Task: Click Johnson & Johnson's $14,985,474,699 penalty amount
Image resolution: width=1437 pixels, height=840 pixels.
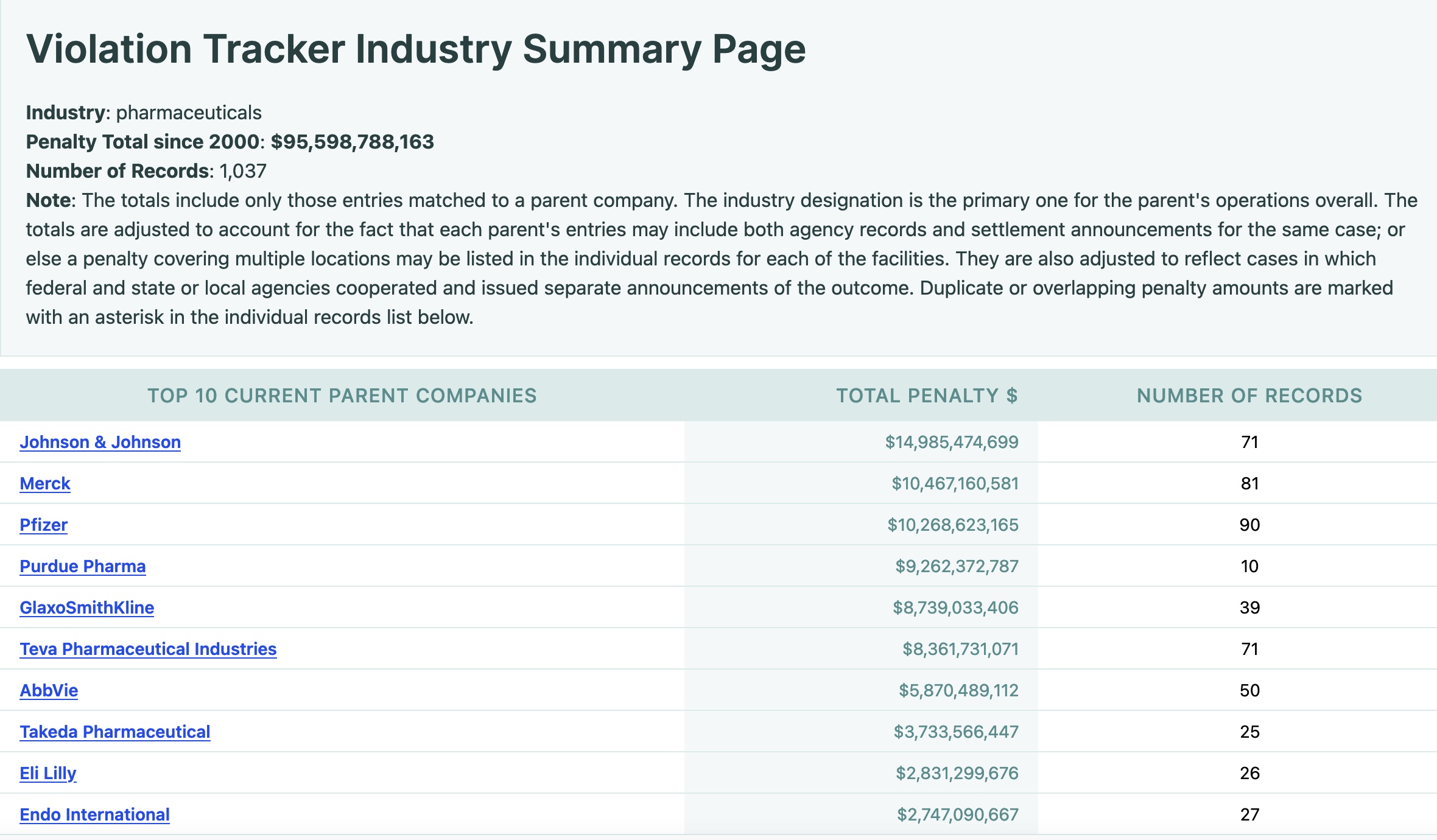Action: tap(951, 442)
